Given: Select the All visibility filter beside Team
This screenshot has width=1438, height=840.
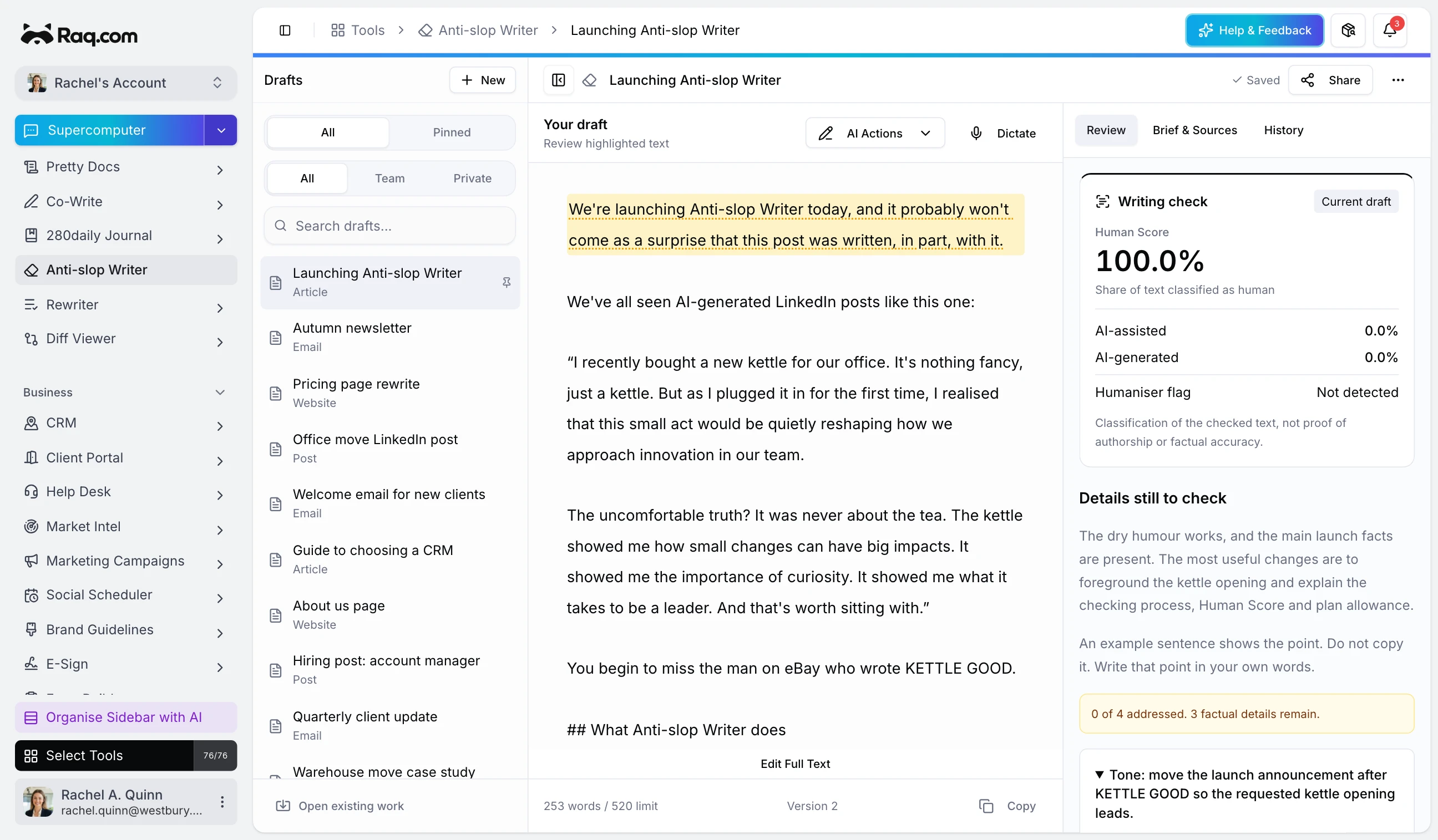Looking at the screenshot, I should click(307, 179).
